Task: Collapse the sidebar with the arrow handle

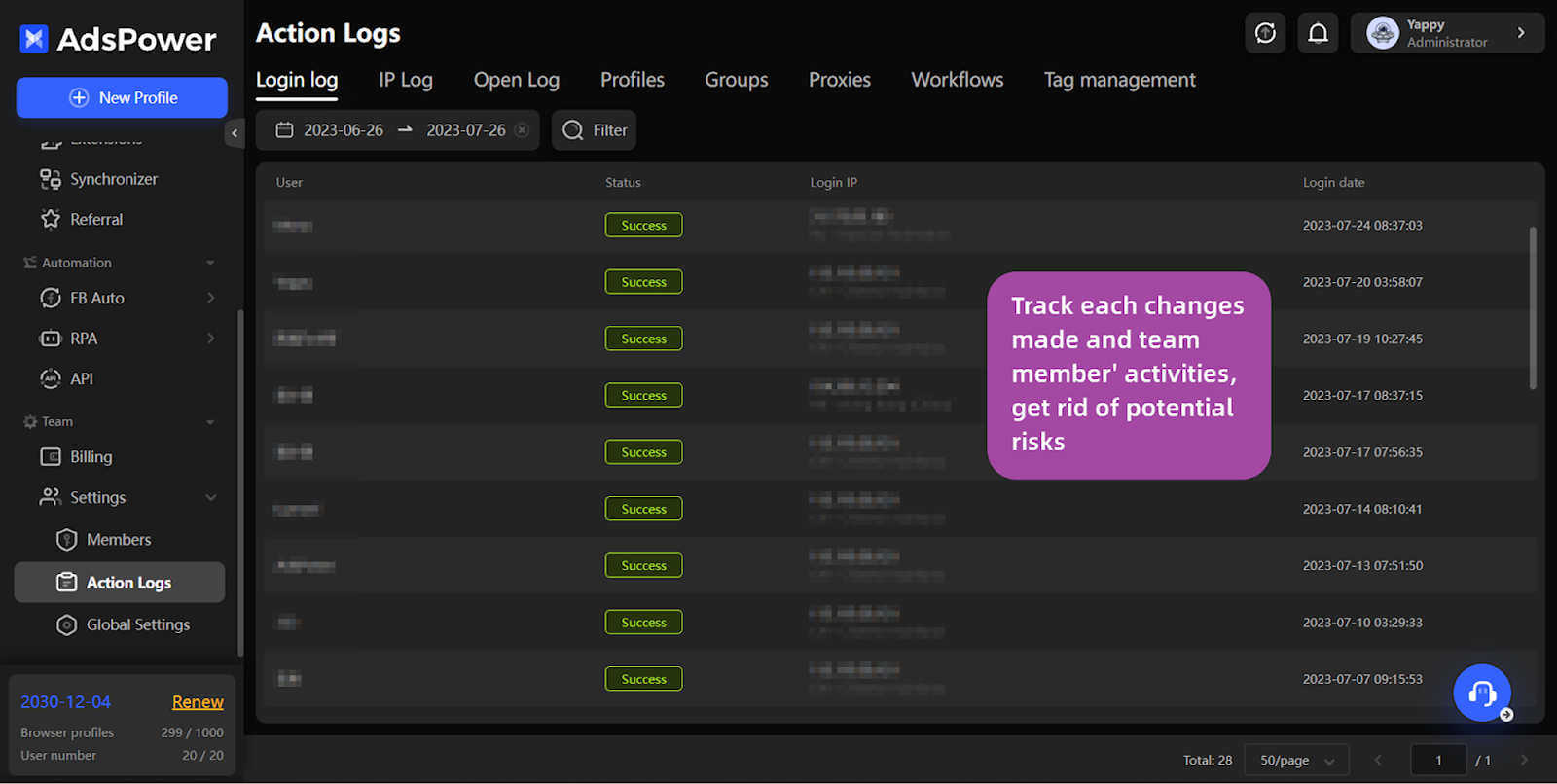Action: point(235,133)
